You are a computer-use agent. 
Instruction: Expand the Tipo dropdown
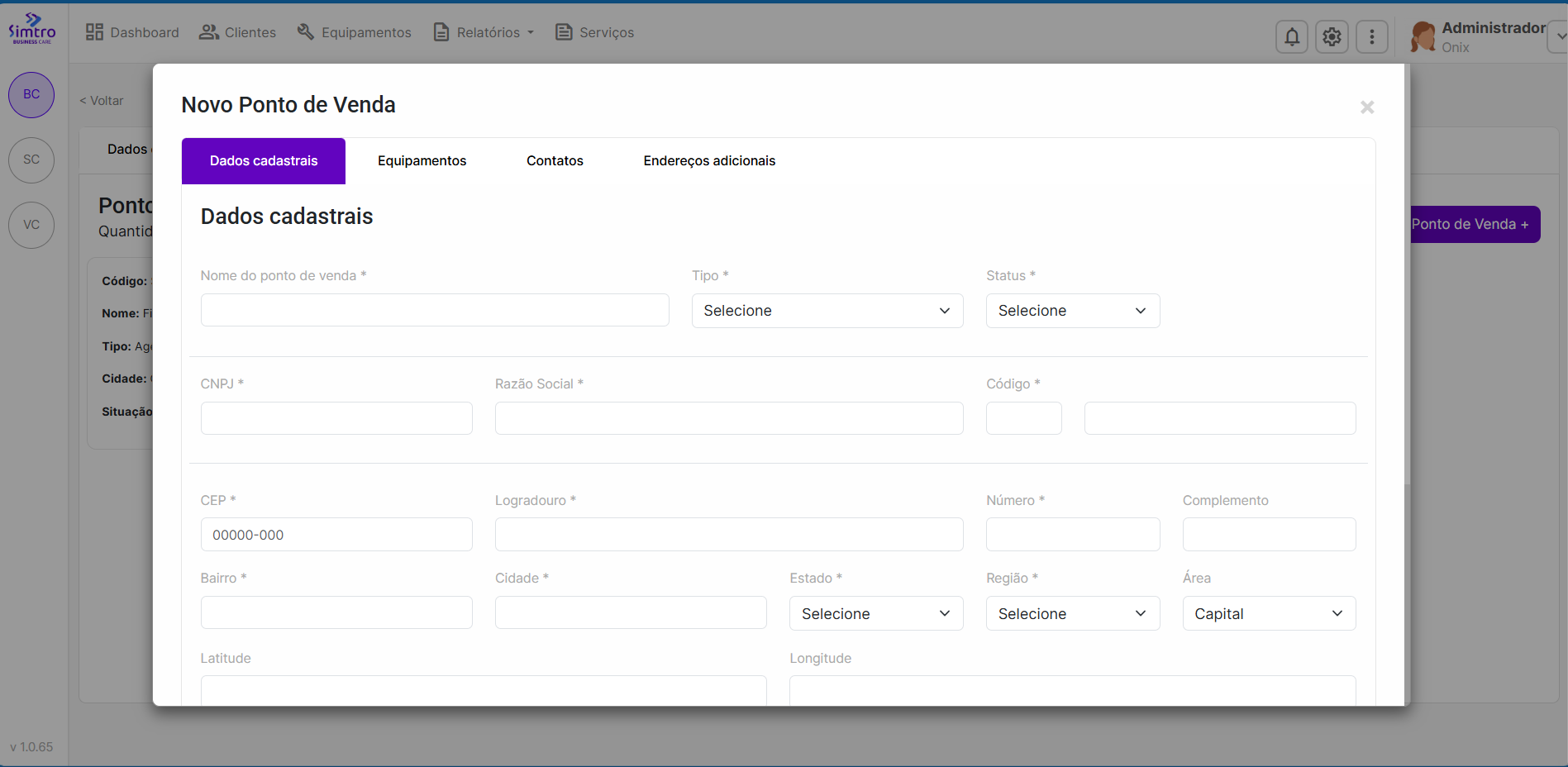827,311
